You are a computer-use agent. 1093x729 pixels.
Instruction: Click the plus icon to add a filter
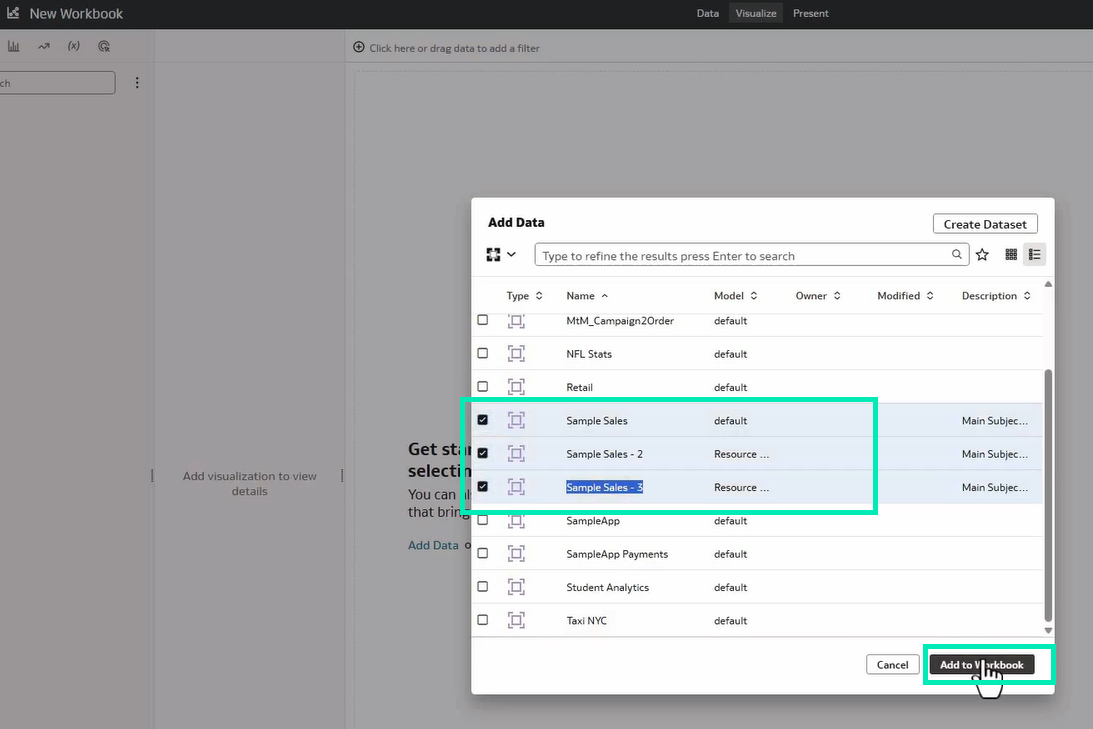[358, 47]
